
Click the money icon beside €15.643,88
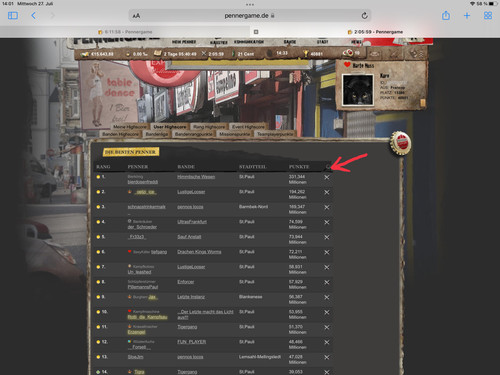pos(85,54)
